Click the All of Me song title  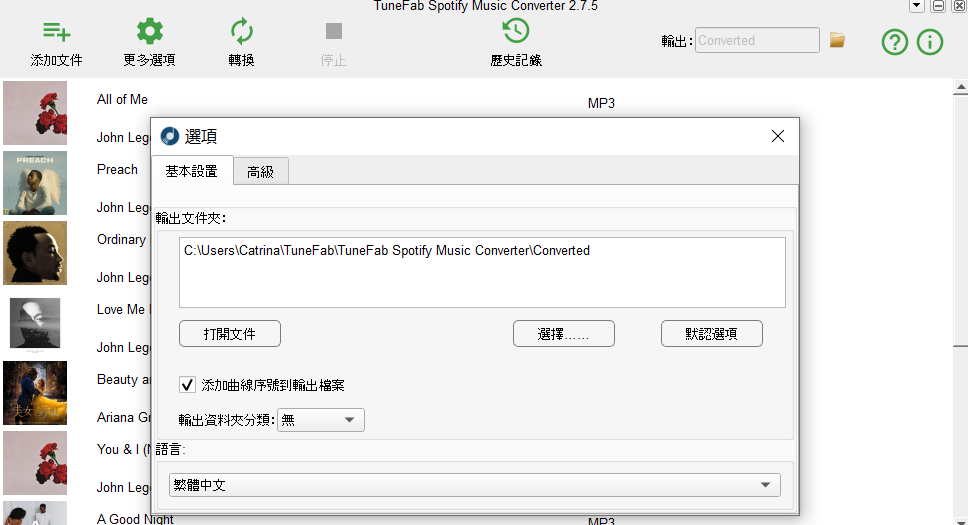122,99
